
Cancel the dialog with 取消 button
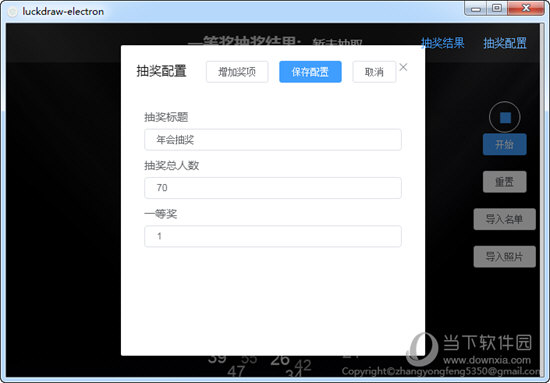tap(374, 72)
